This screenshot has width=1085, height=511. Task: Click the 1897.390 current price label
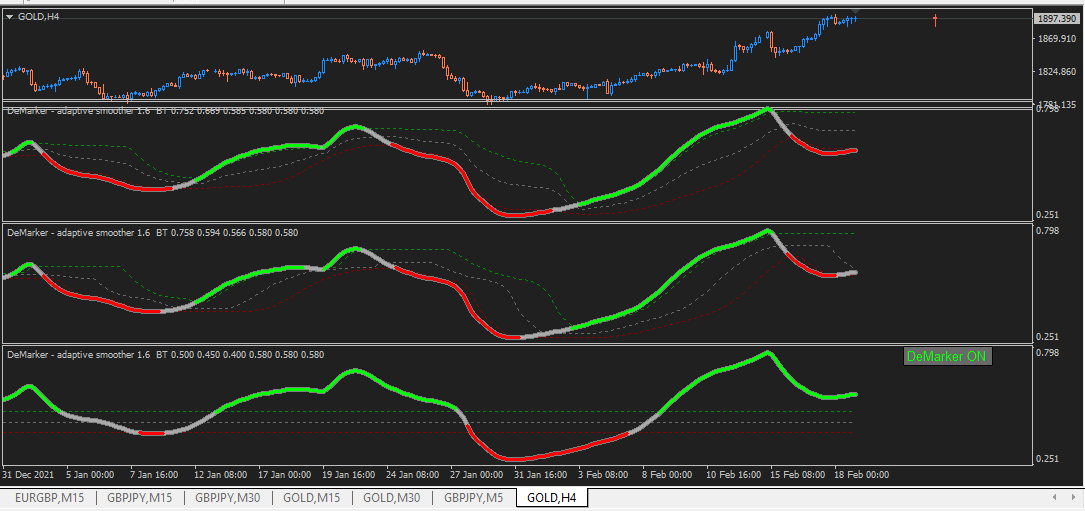click(1056, 19)
